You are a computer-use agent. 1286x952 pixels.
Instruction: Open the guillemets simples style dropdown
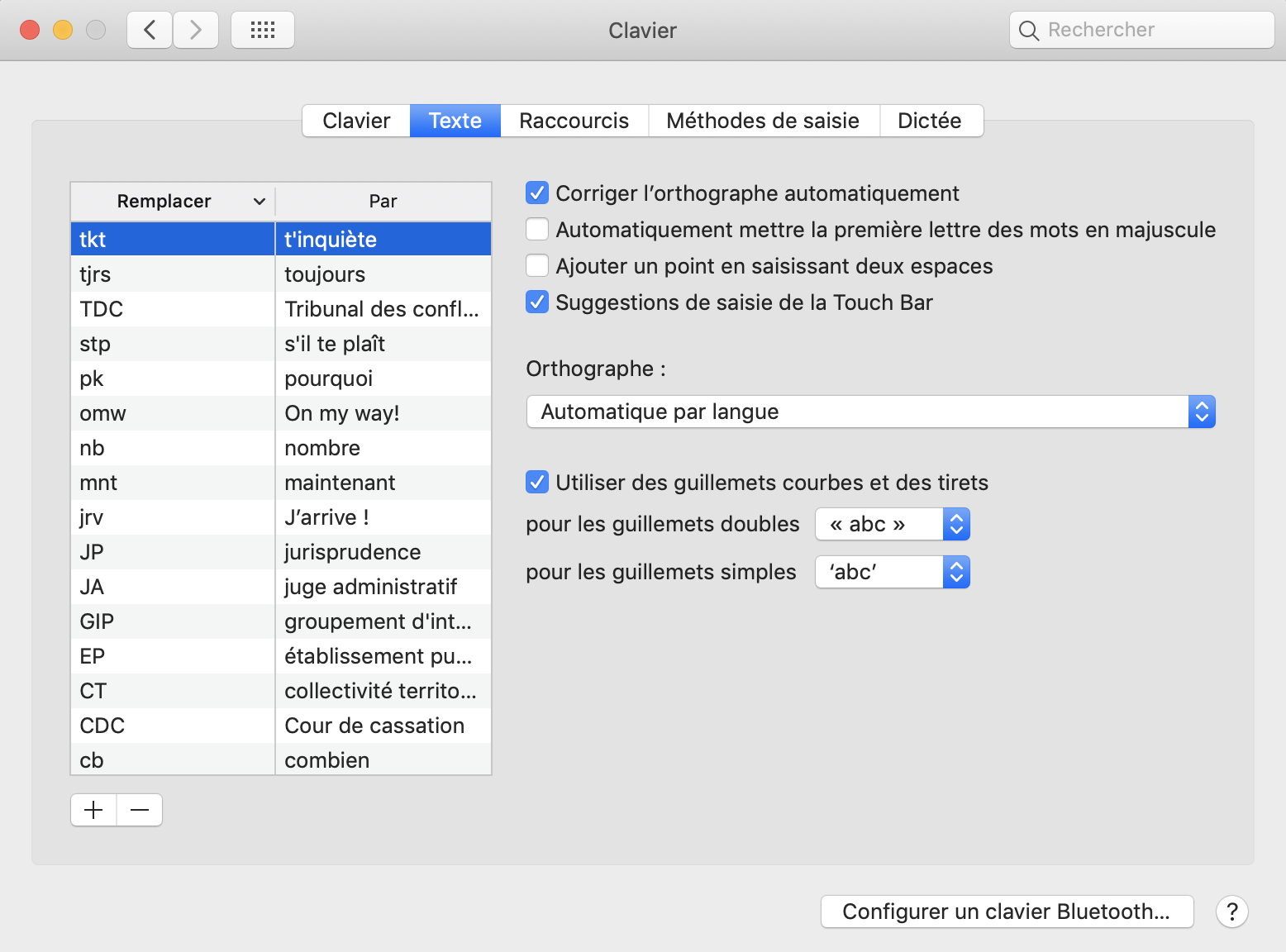point(892,572)
